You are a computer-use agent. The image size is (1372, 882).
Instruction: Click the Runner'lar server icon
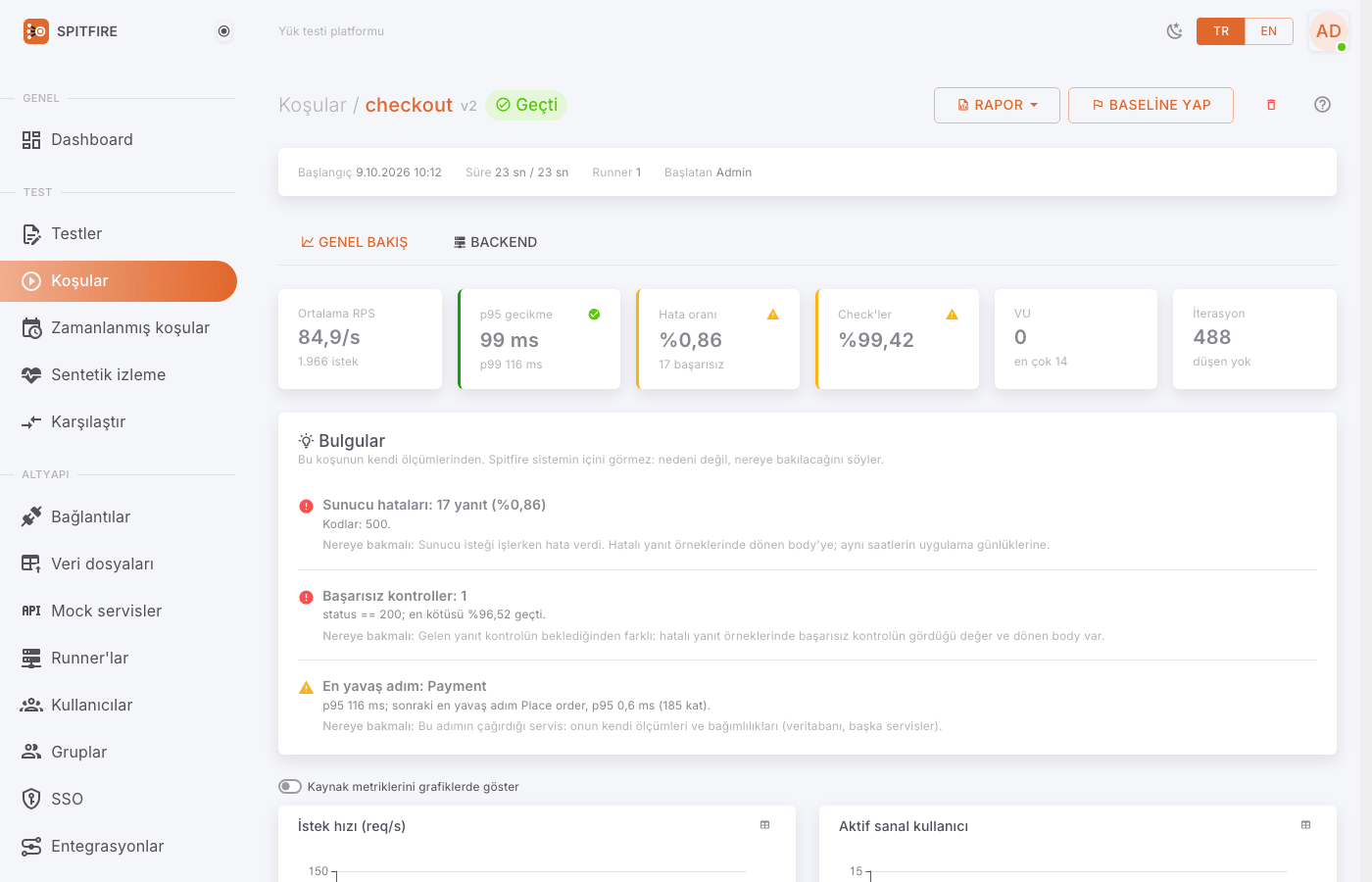click(31, 658)
